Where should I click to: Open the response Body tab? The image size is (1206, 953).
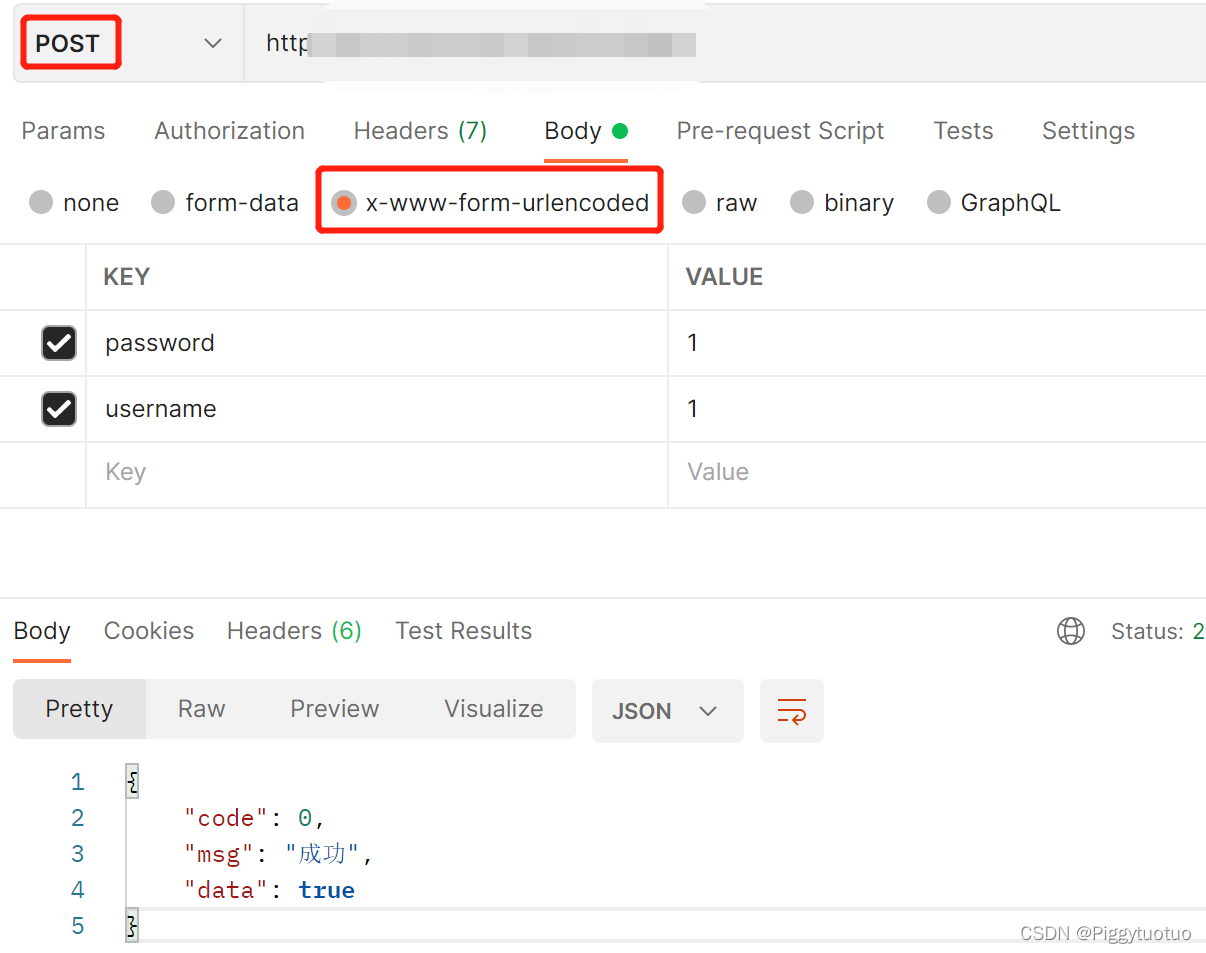pos(42,631)
